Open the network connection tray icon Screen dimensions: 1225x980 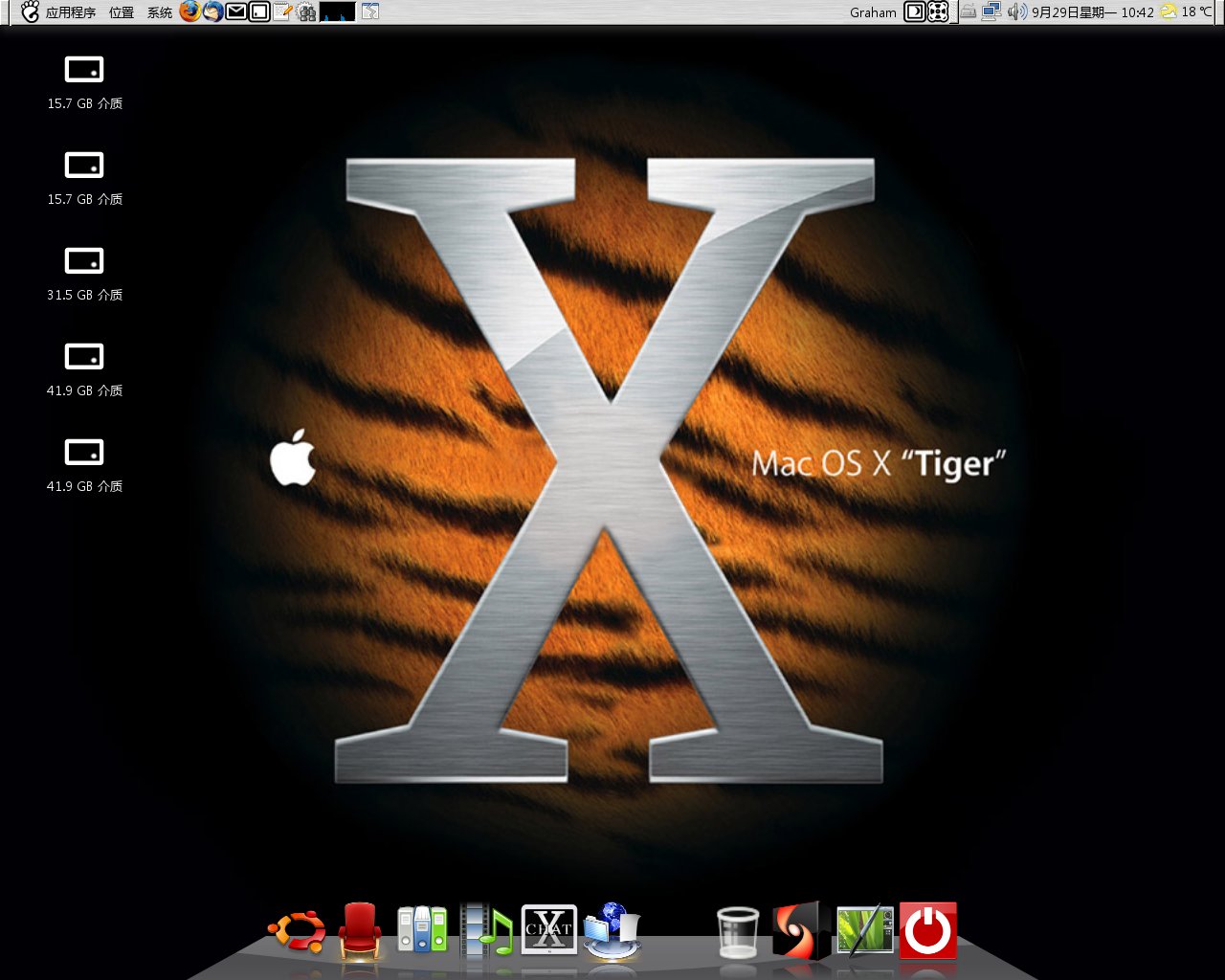[991, 11]
